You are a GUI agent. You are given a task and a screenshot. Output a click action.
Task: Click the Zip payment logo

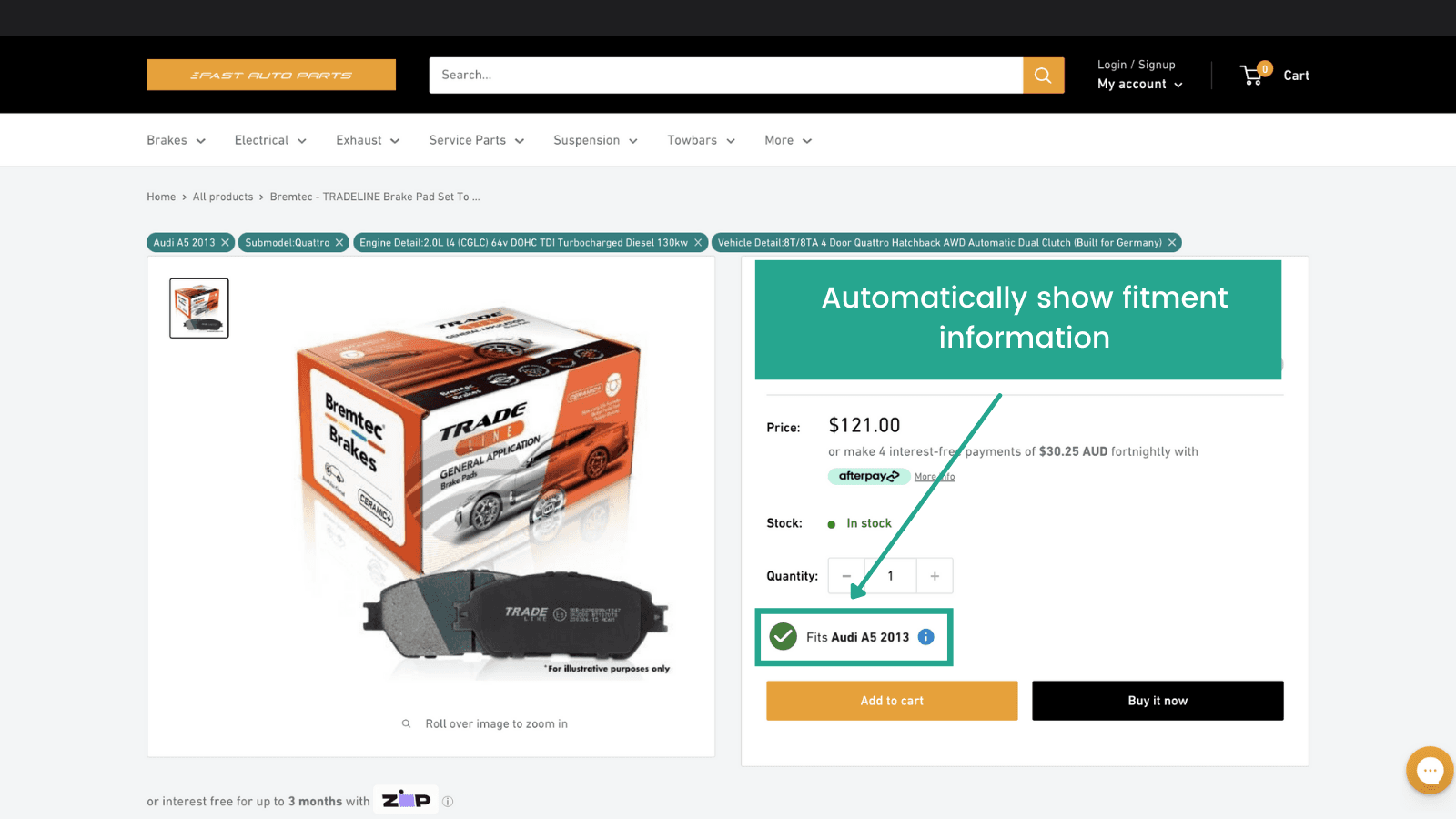406,800
